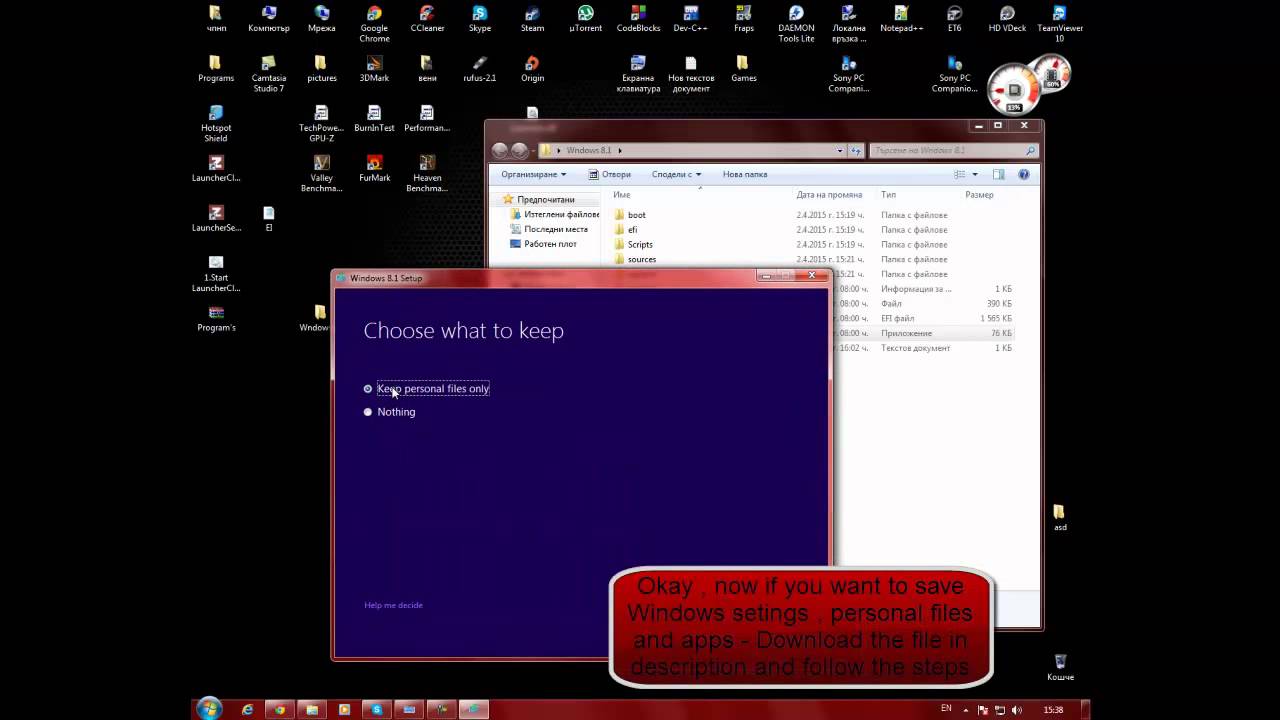This screenshot has width=1280, height=720.
Task: Select the 'asd' folder on desktop
Action: tap(1060, 518)
